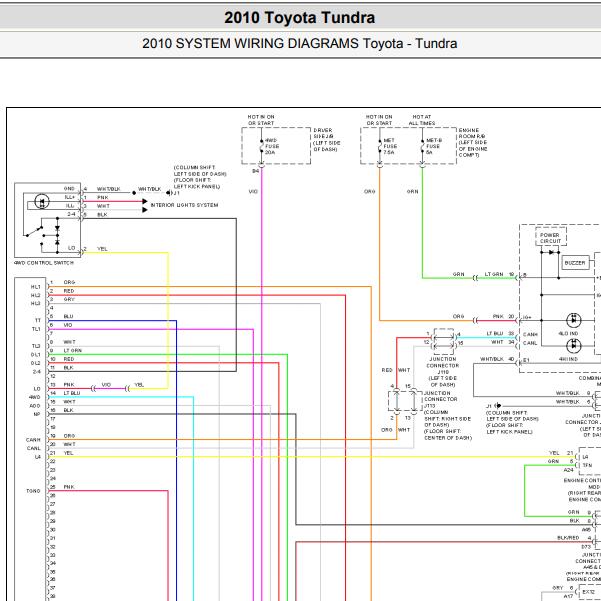Click the illumination LED symbol in 4WD control switch
Screen dimensions: 601x601
(42, 201)
